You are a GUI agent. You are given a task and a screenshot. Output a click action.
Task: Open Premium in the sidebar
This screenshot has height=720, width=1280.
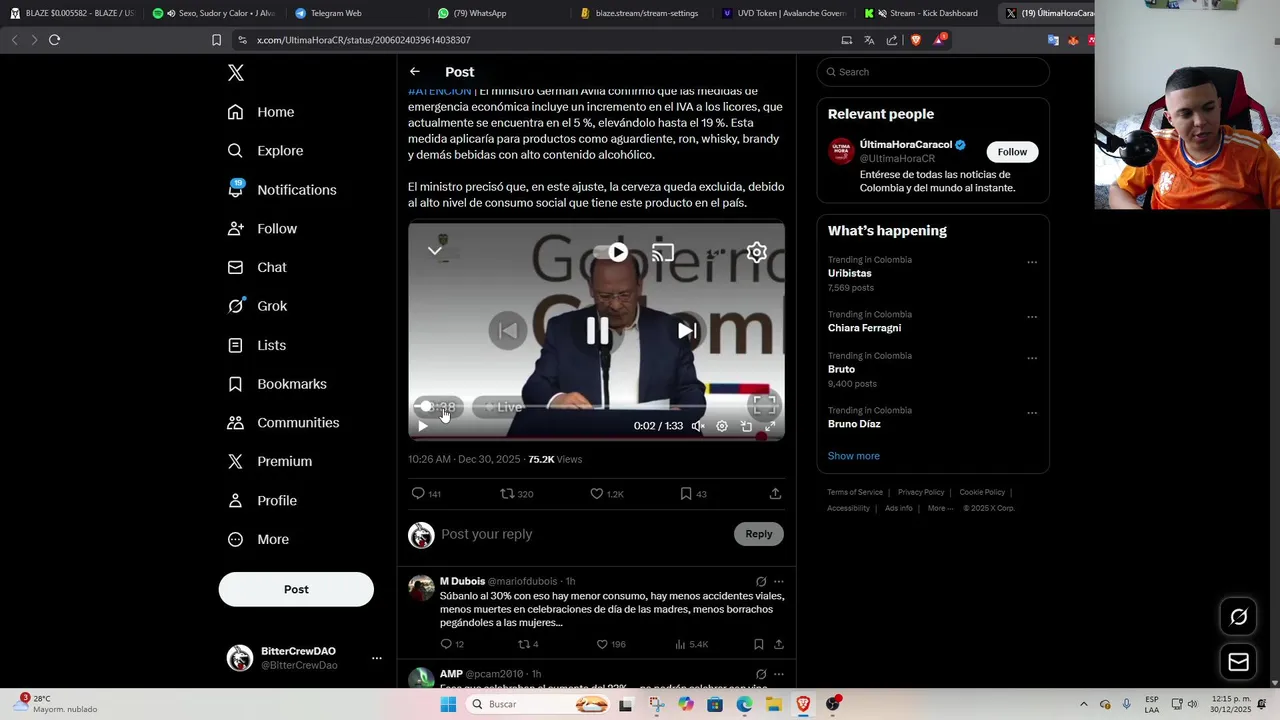270,462
